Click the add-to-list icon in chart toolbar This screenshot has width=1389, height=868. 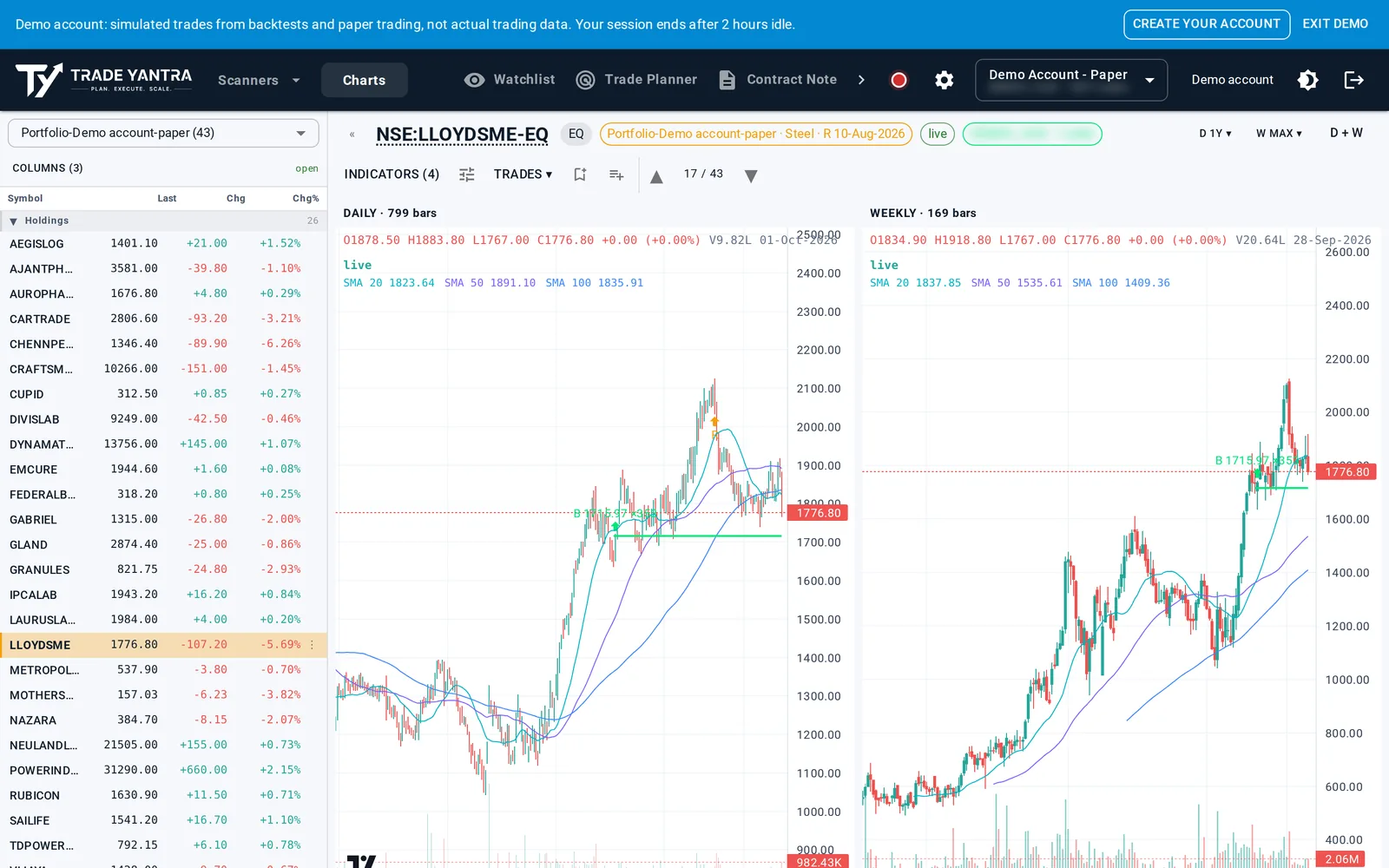pos(616,174)
